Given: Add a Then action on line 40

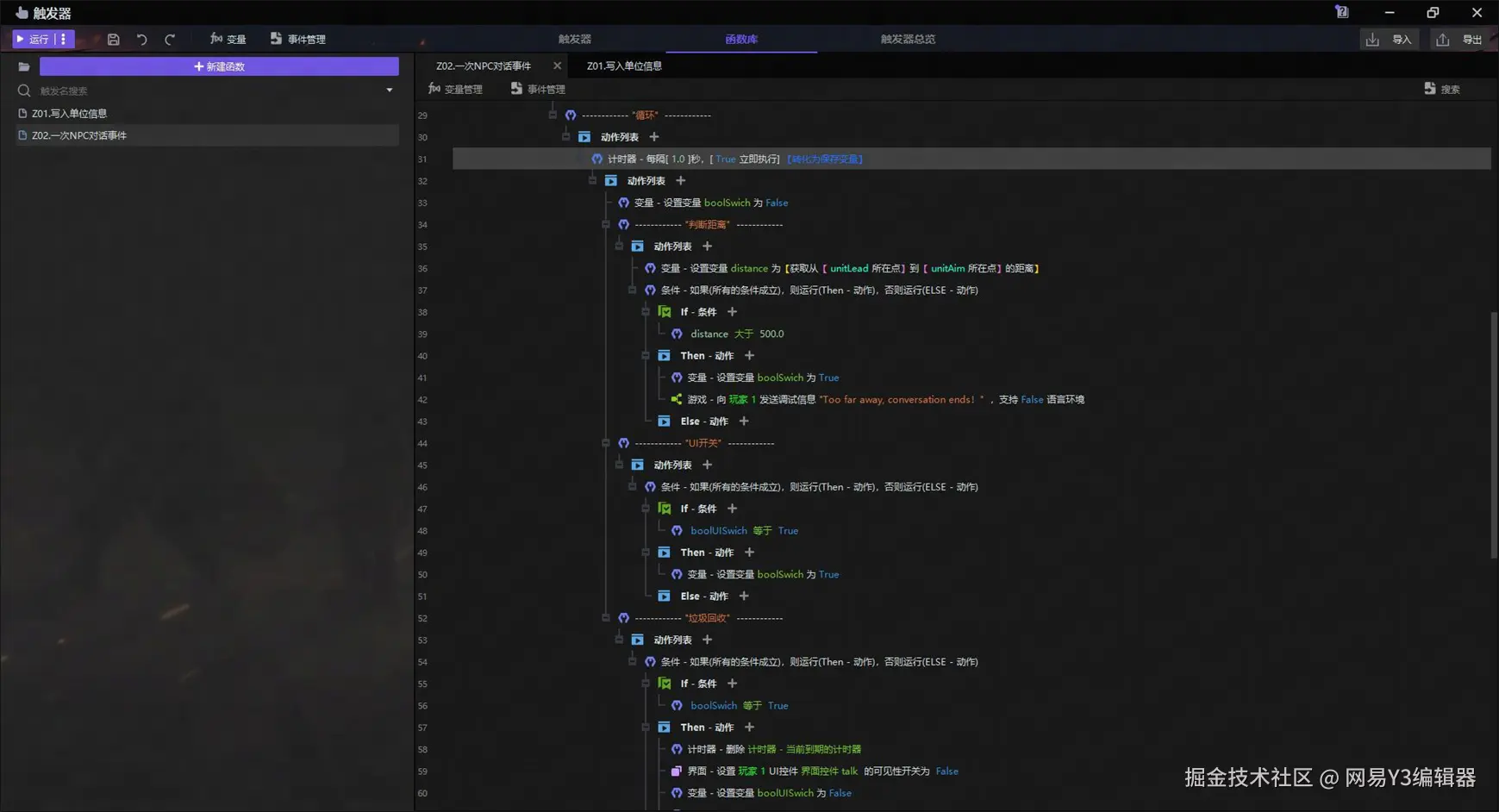Looking at the screenshot, I should point(749,356).
